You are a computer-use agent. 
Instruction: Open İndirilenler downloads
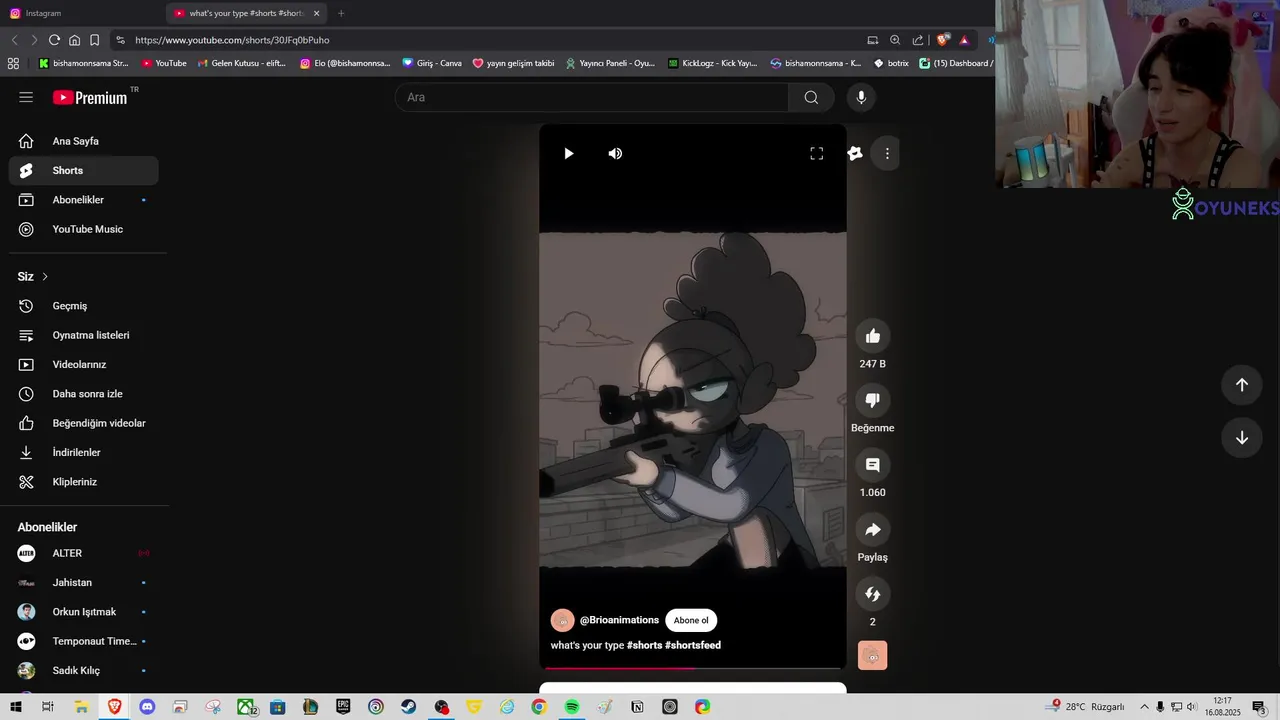pos(84,453)
